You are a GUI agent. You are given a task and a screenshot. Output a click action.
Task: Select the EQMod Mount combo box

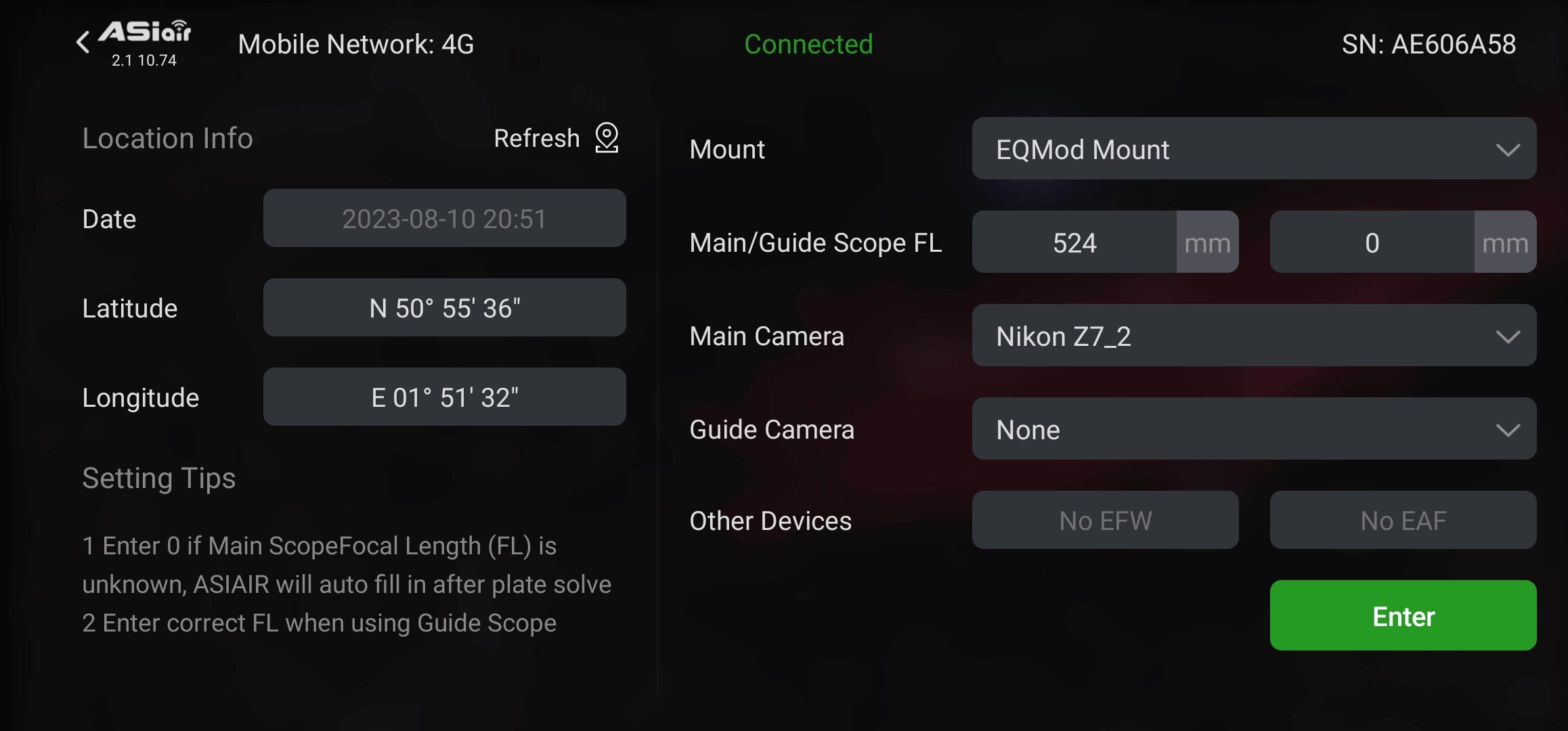point(1232,149)
